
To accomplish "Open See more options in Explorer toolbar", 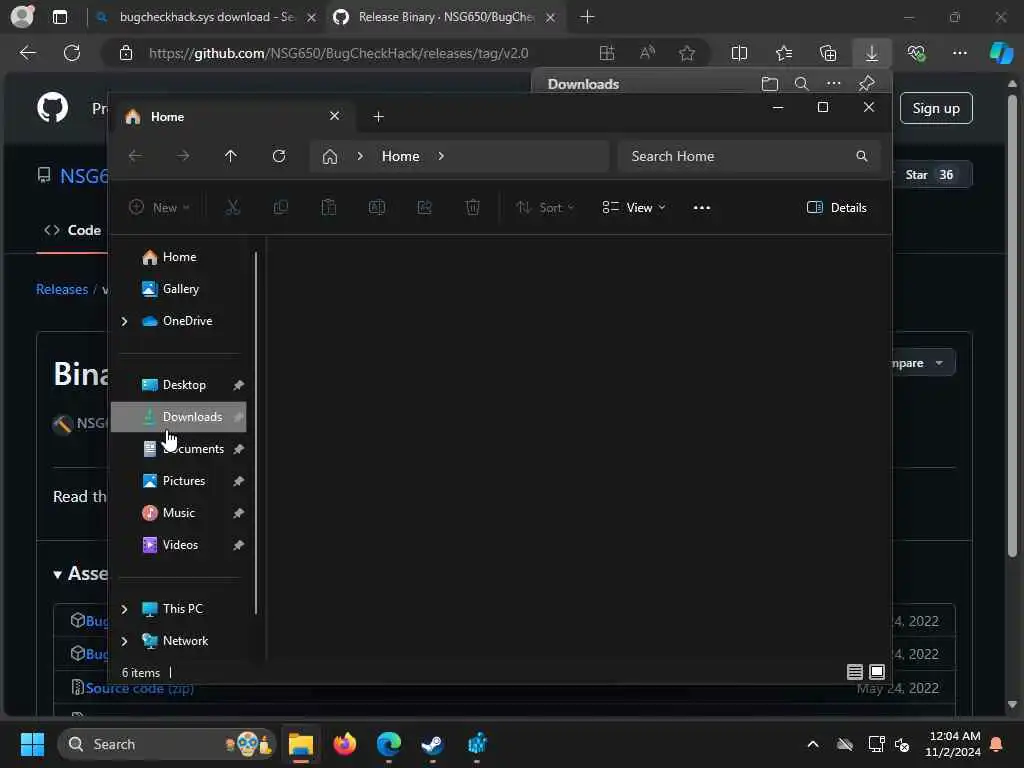I will click(701, 208).
